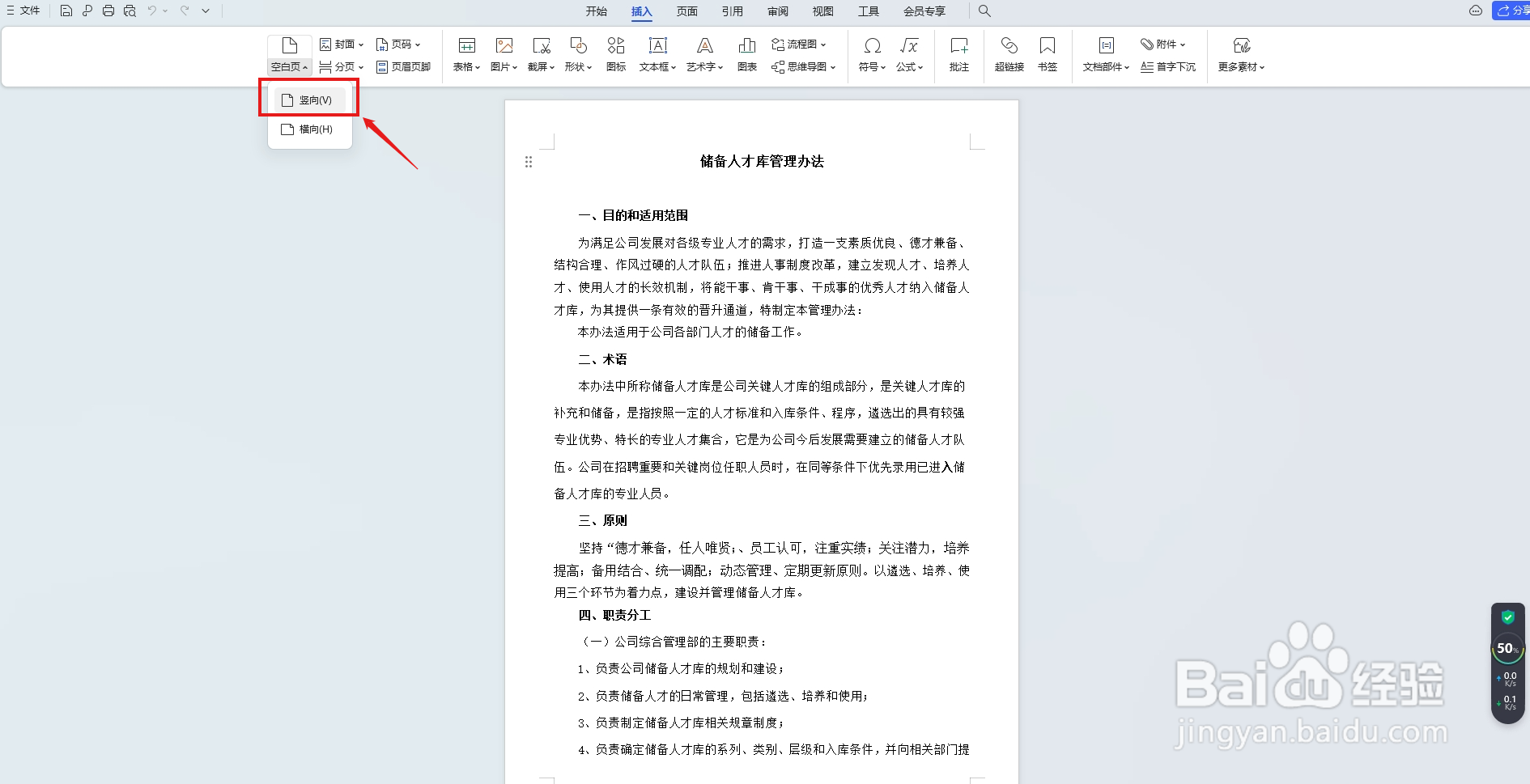Viewport: 1530px width, 784px height.
Task: Open the 文件 menu
Action: (23, 11)
